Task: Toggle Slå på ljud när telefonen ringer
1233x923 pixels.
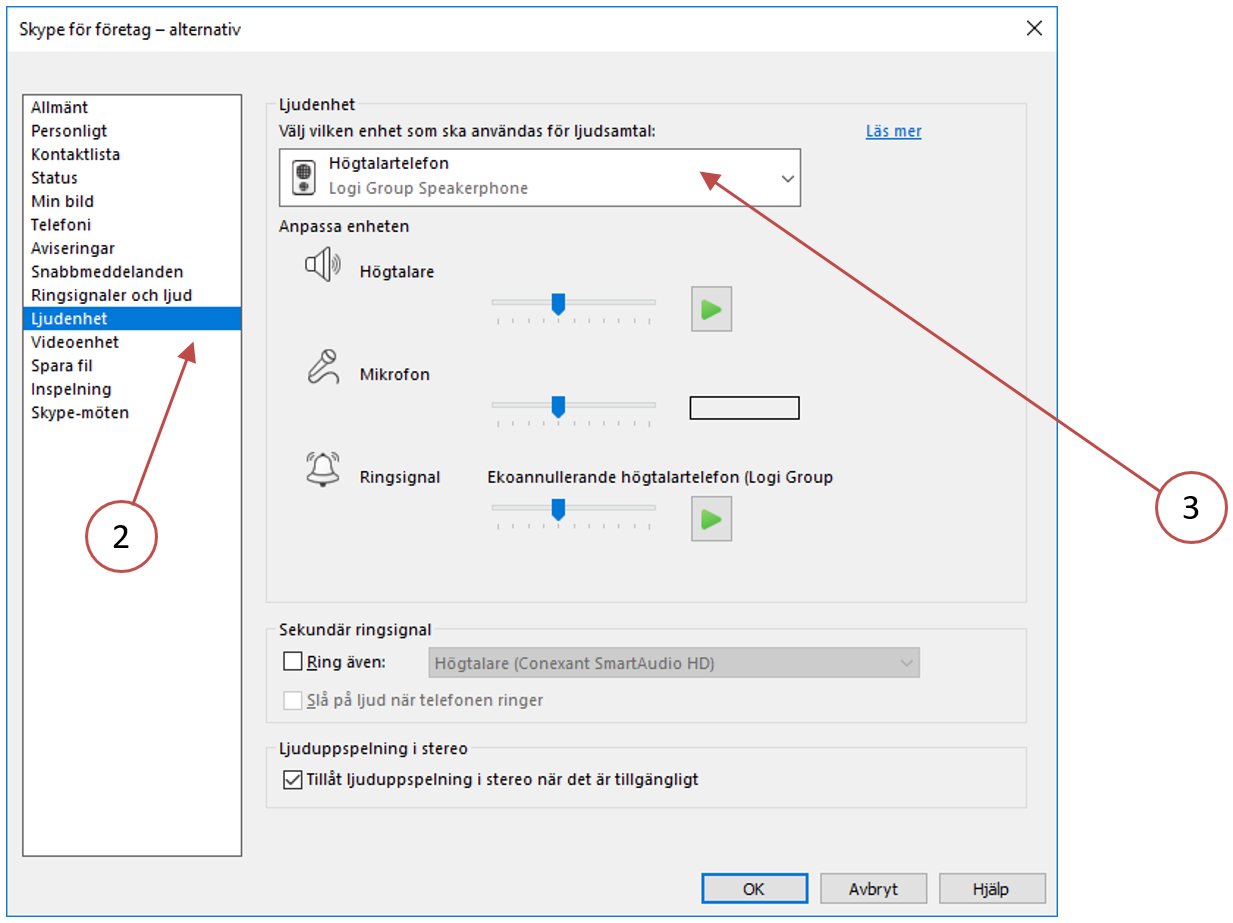Action: tap(293, 700)
